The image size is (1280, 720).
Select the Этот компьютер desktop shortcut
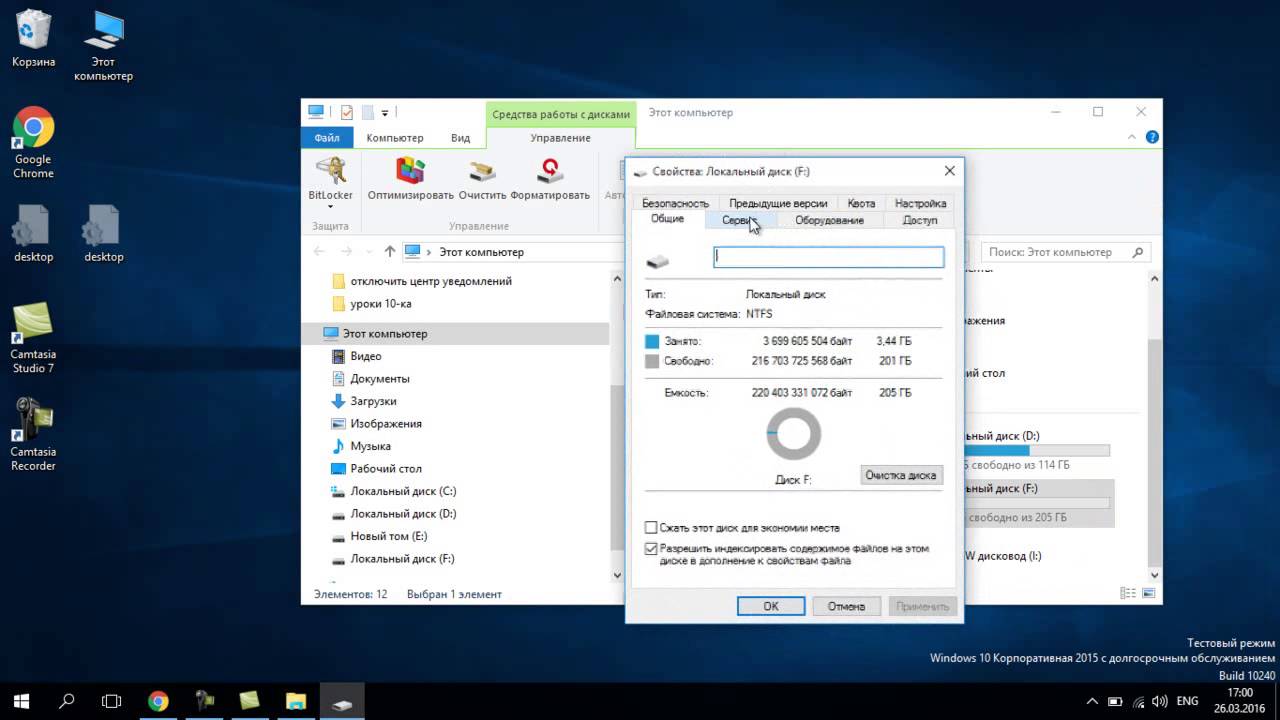[x=103, y=47]
